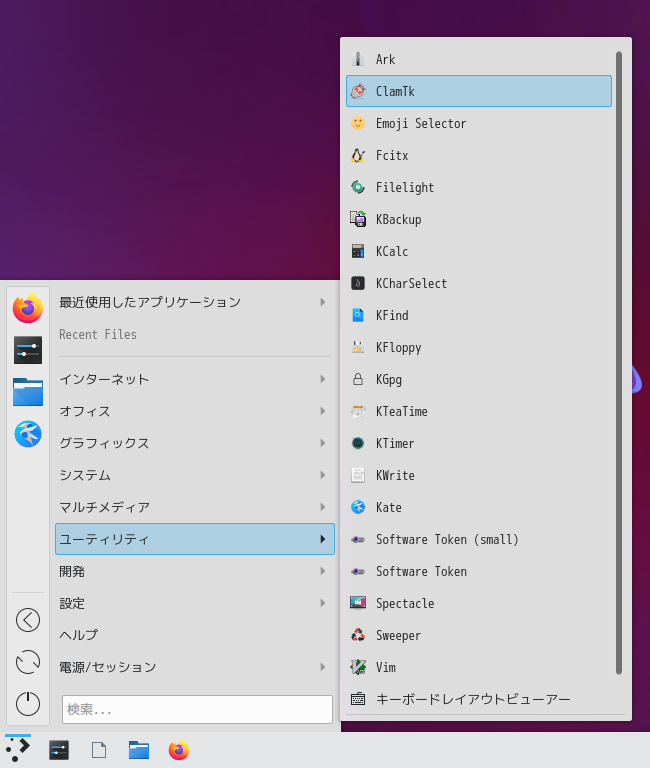
Task: Click the Kate icon in Utilities list
Action: tap(358, 507)
